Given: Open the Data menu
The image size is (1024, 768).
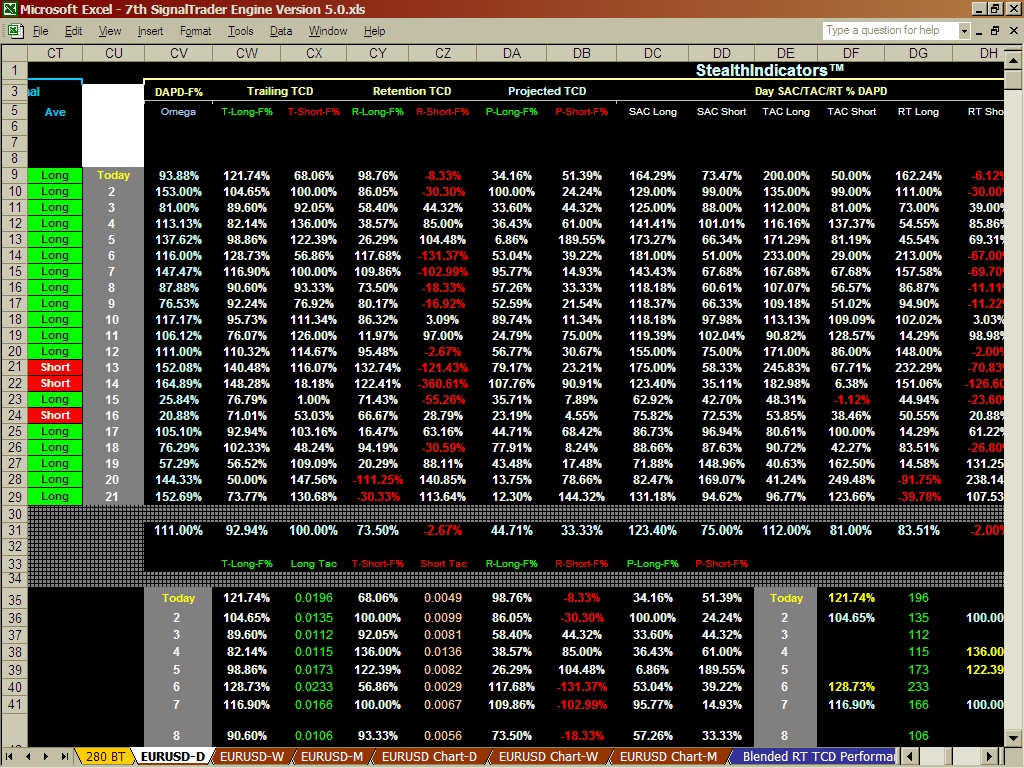Looking at the screenshot, I should click(x=281, y=31).
